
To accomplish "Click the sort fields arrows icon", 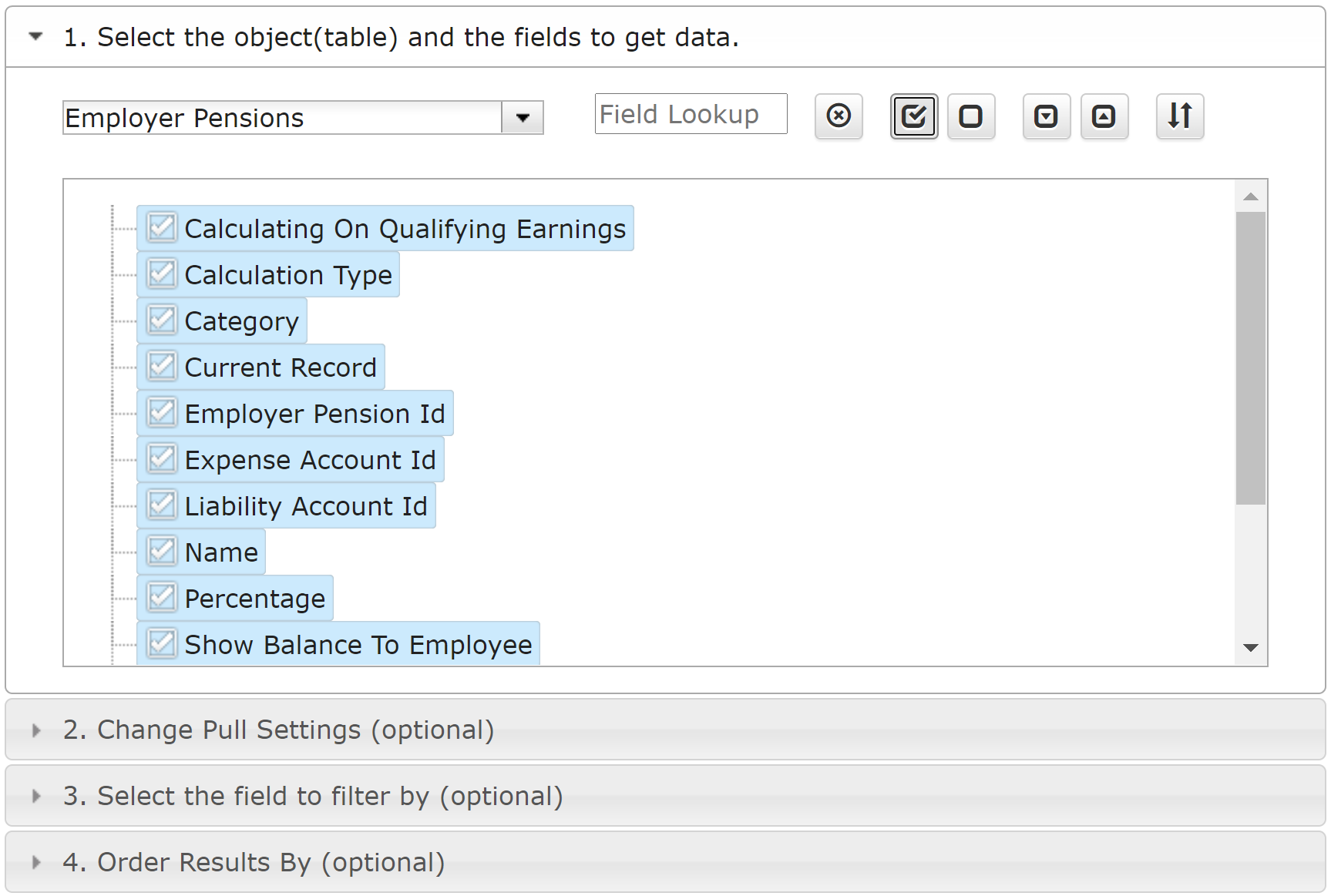I will pyautogui.click(x=1180, y=116).
